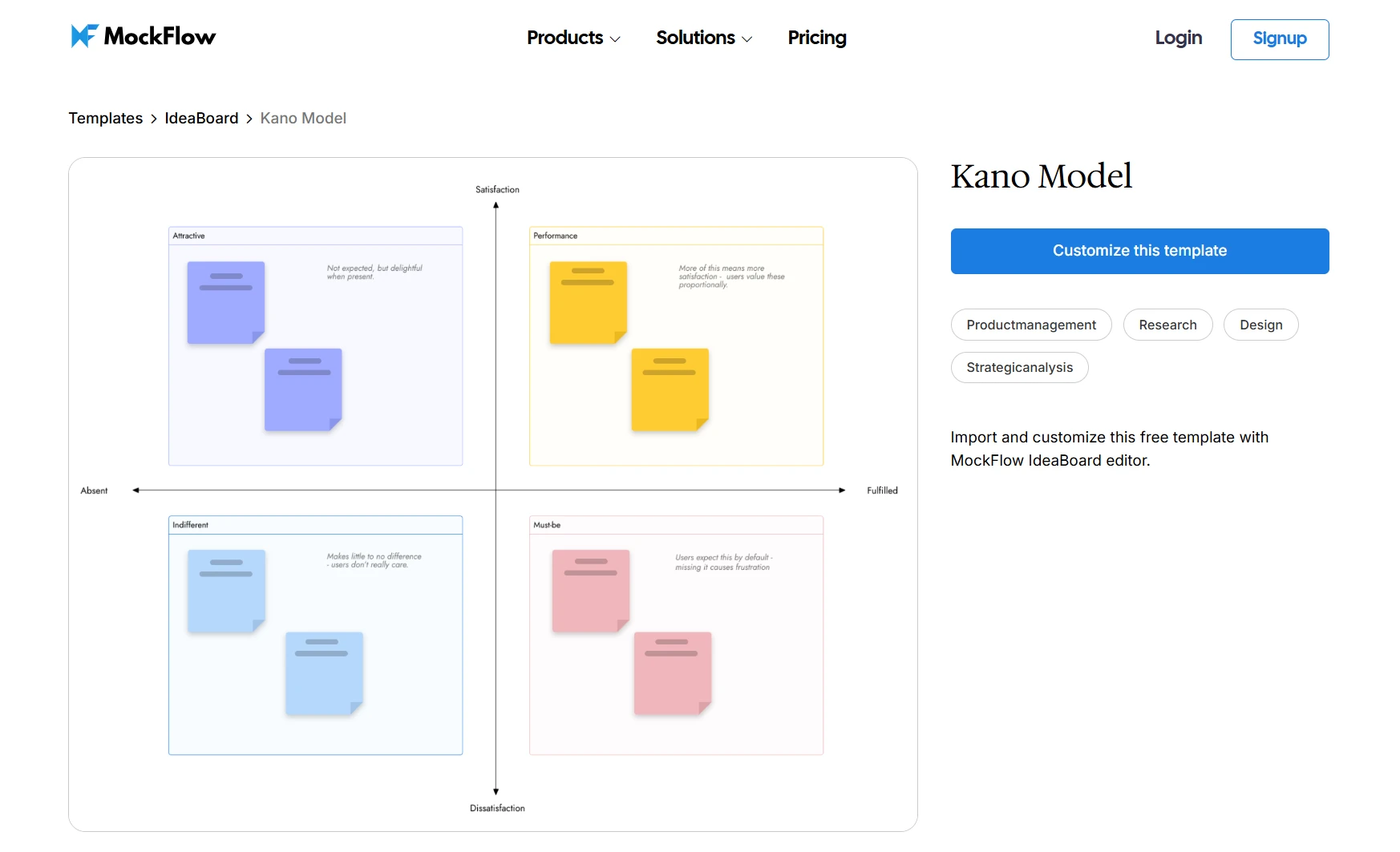Navigate to Templates via breadcrumb
The width and height of the screenshot is (1400, 852).
[x=105, y=118]
